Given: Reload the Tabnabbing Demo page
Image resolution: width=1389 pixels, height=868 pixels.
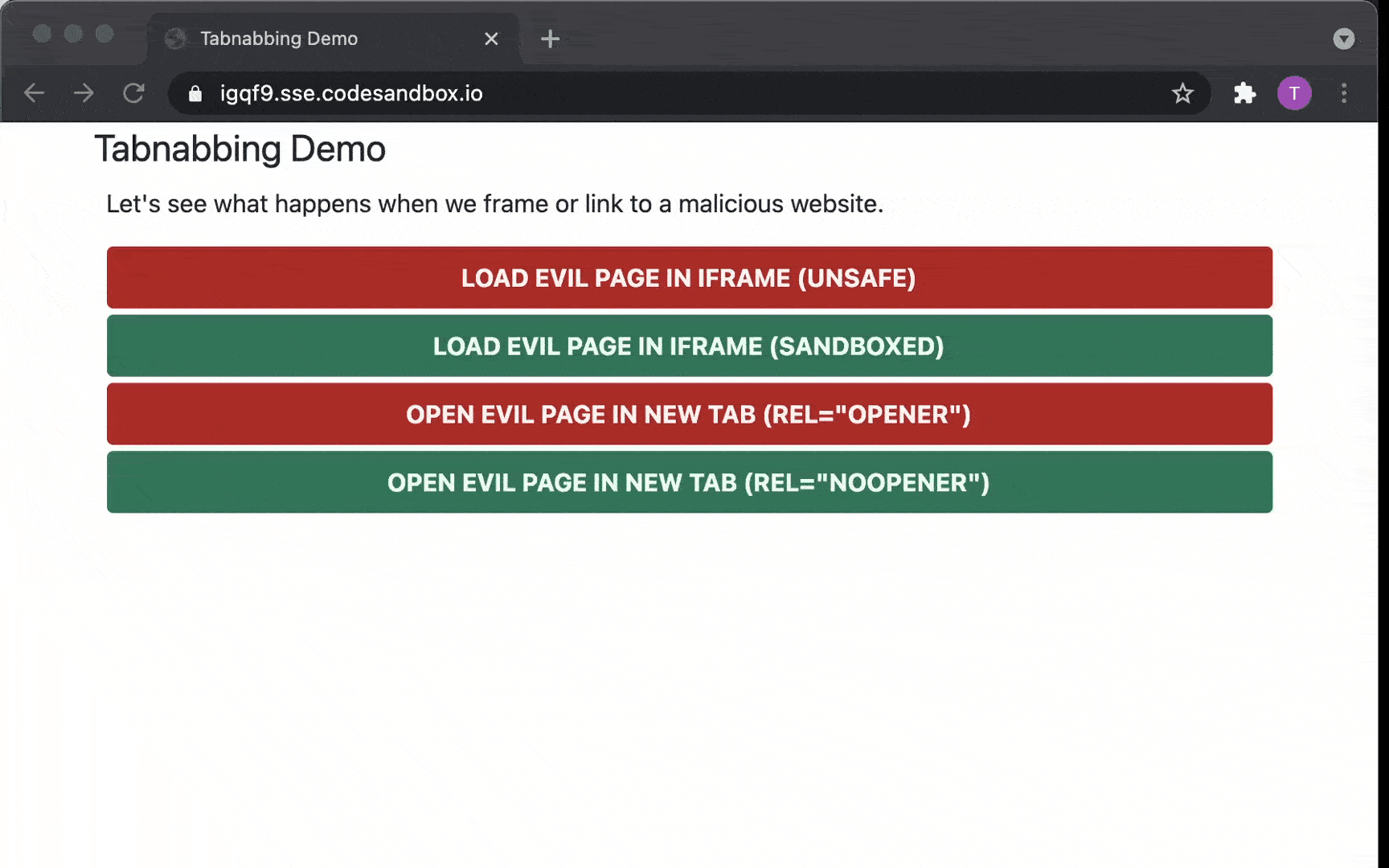Looking at the screenshot, I should 133,93.
